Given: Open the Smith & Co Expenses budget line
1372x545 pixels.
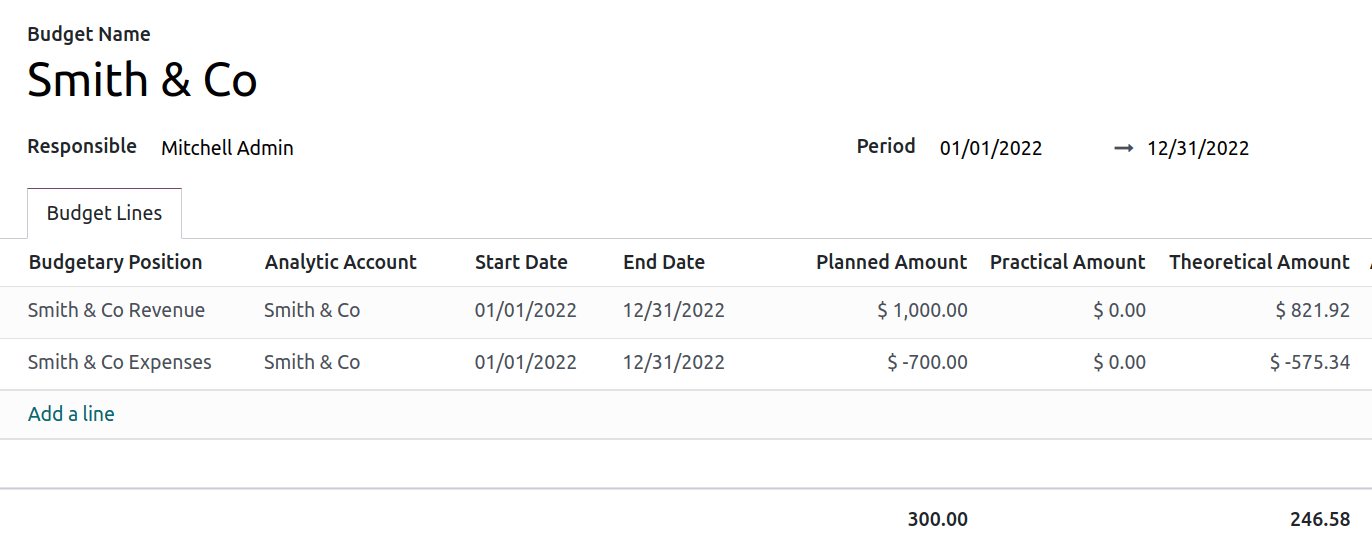Looking at the screenshot, I should click(119, 362).
